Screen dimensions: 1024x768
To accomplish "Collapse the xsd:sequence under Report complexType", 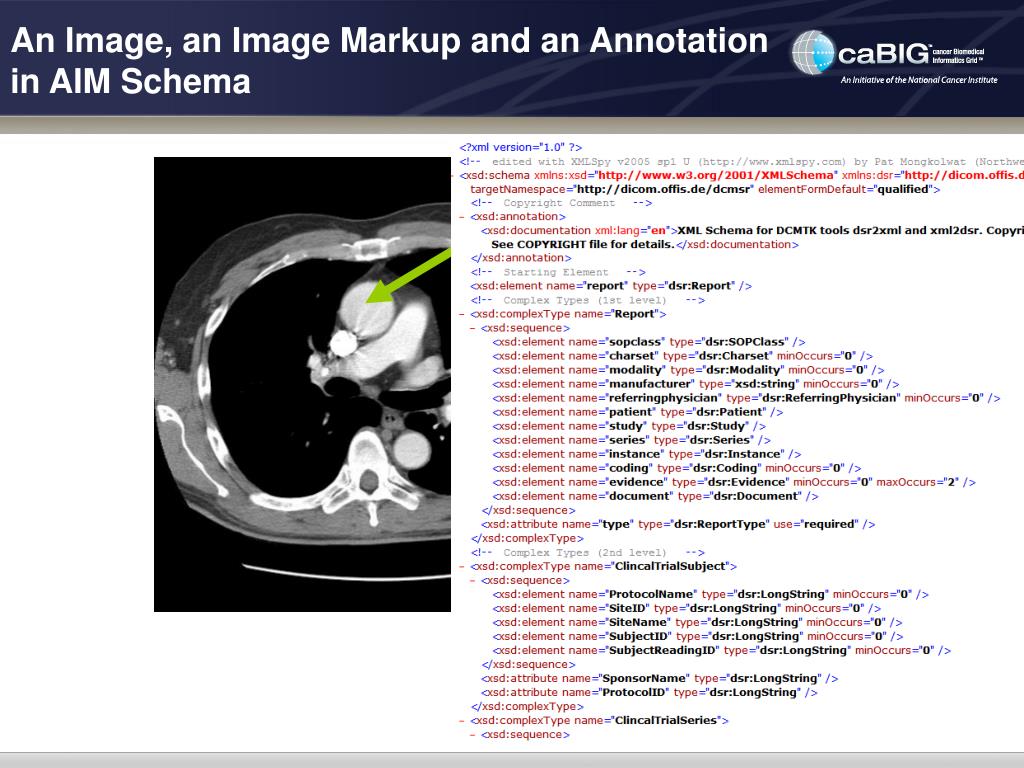I will 473,328.
